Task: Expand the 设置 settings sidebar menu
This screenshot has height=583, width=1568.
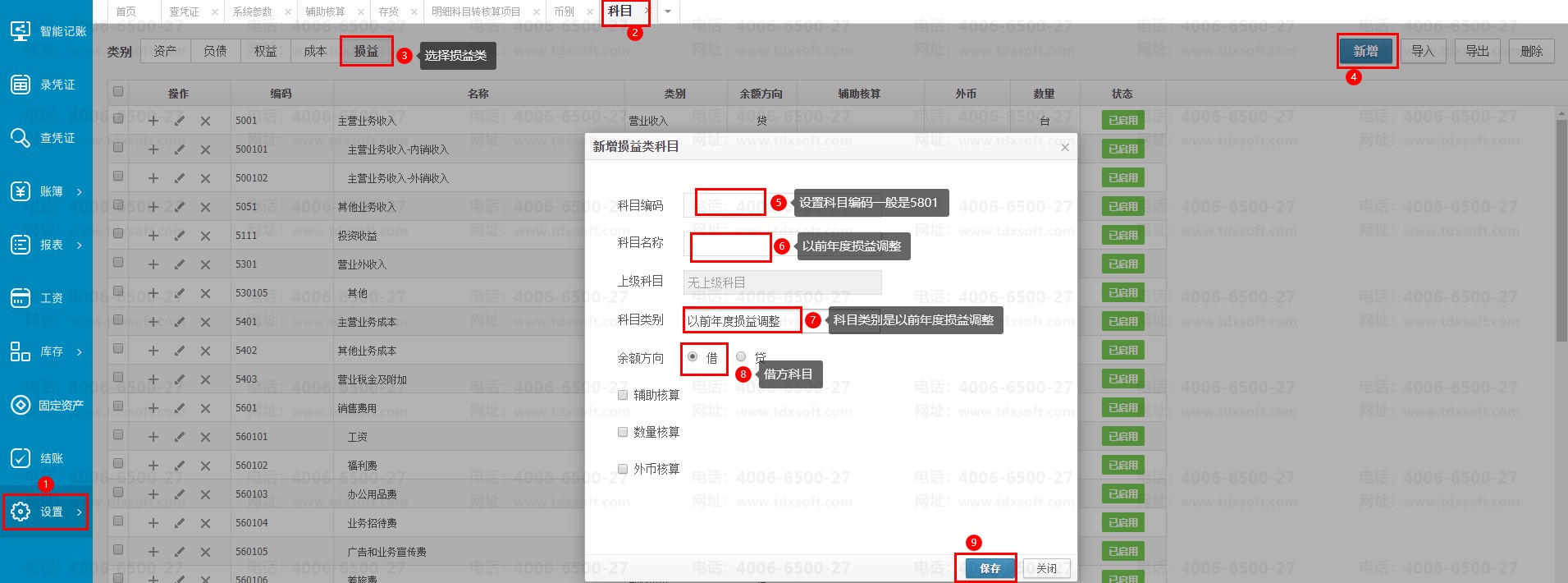Action: (x=45, y=512)
